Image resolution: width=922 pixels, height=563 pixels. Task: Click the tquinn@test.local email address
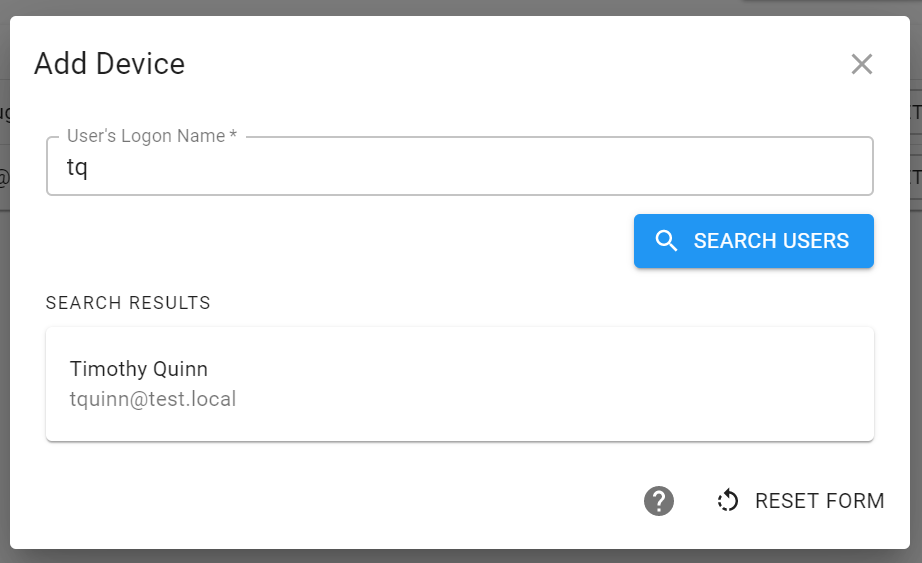tap(153, 399)
